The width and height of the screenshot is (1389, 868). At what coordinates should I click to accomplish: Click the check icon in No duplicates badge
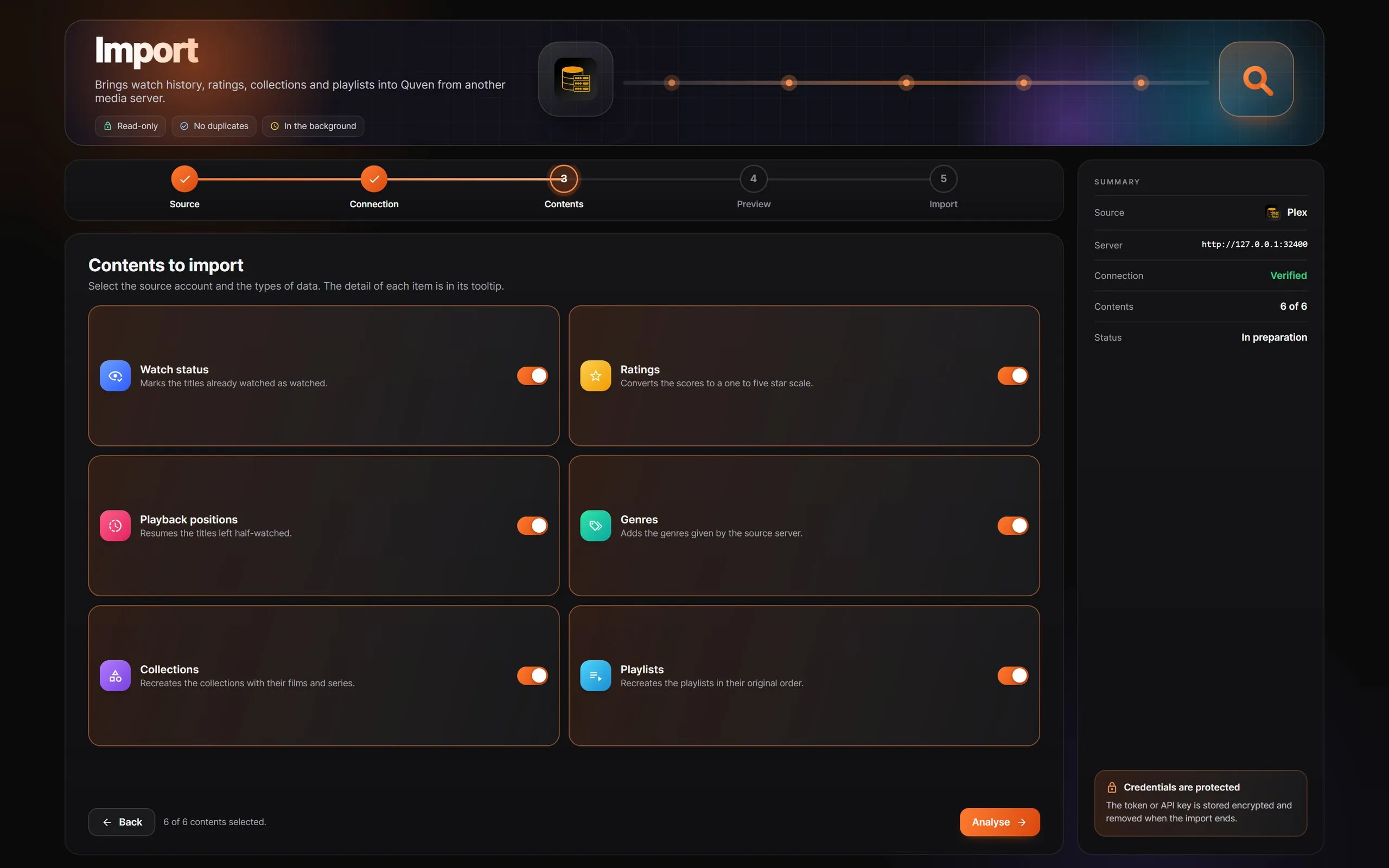(184, 126)
